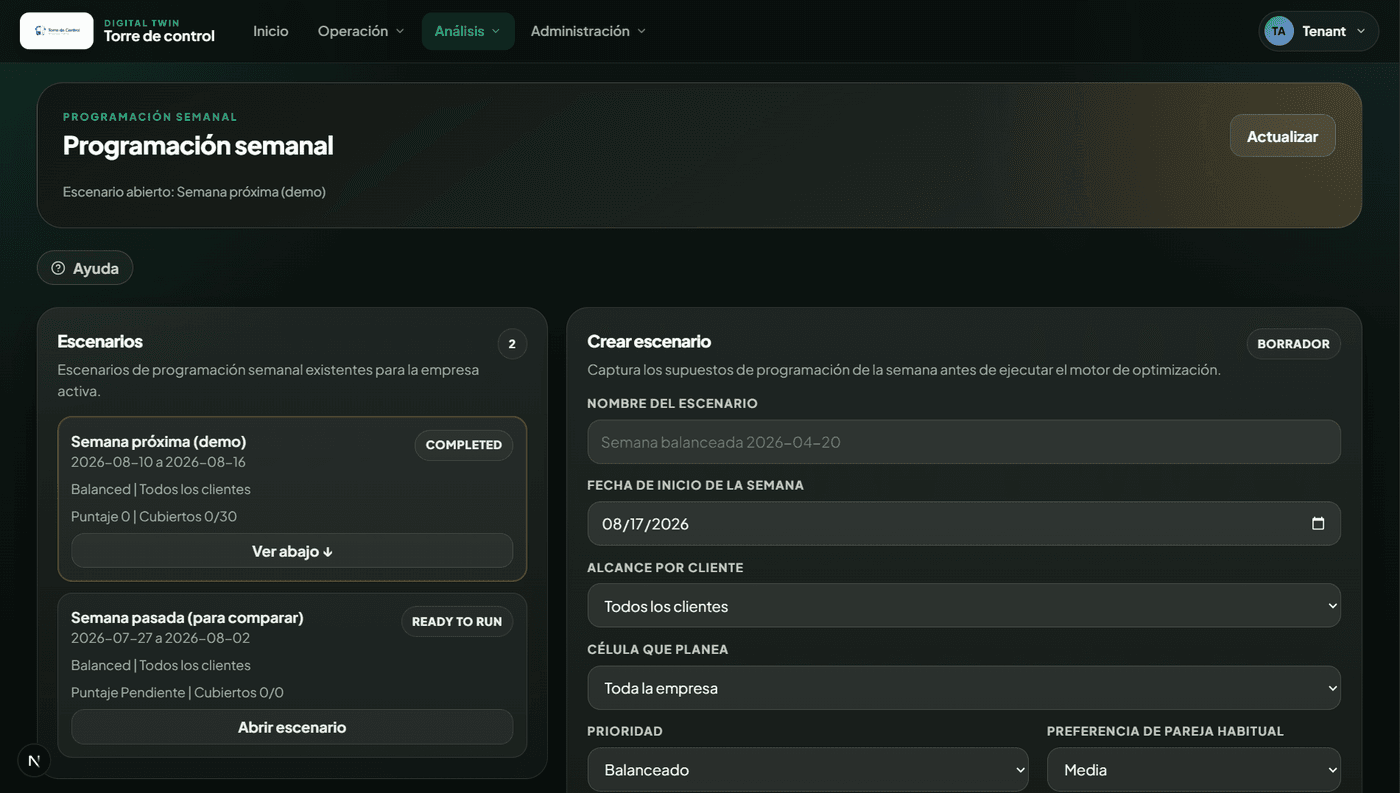Expand the Análisis menu
The image size is (1400, 793).
pos(468,31)
